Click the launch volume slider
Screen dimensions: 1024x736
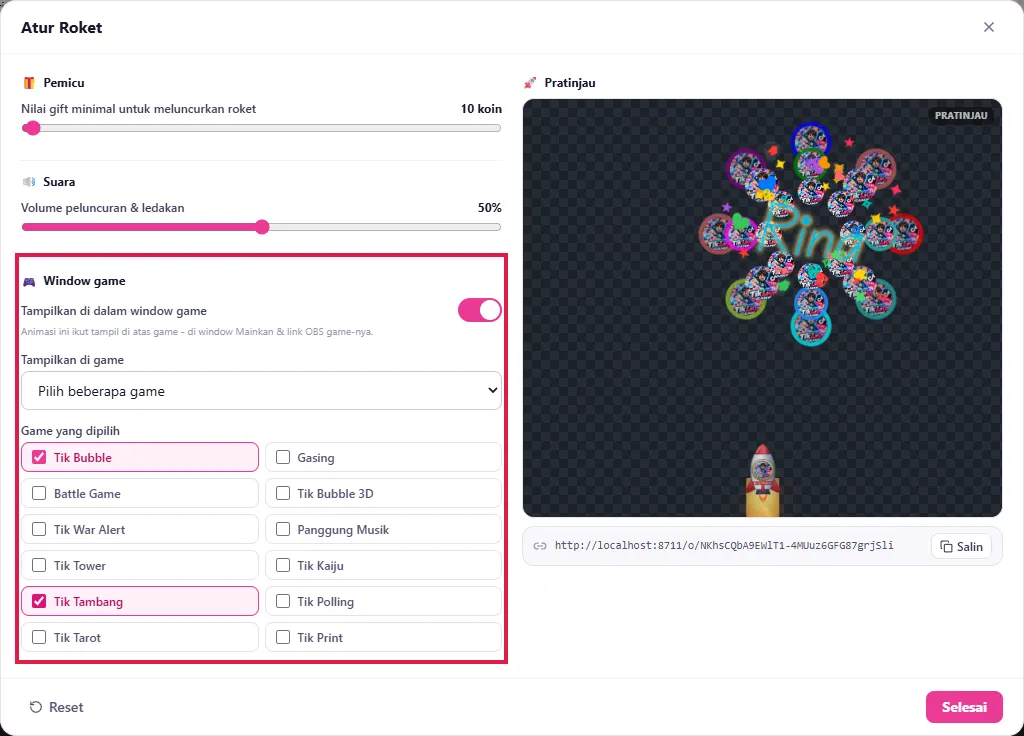[261, 227]
